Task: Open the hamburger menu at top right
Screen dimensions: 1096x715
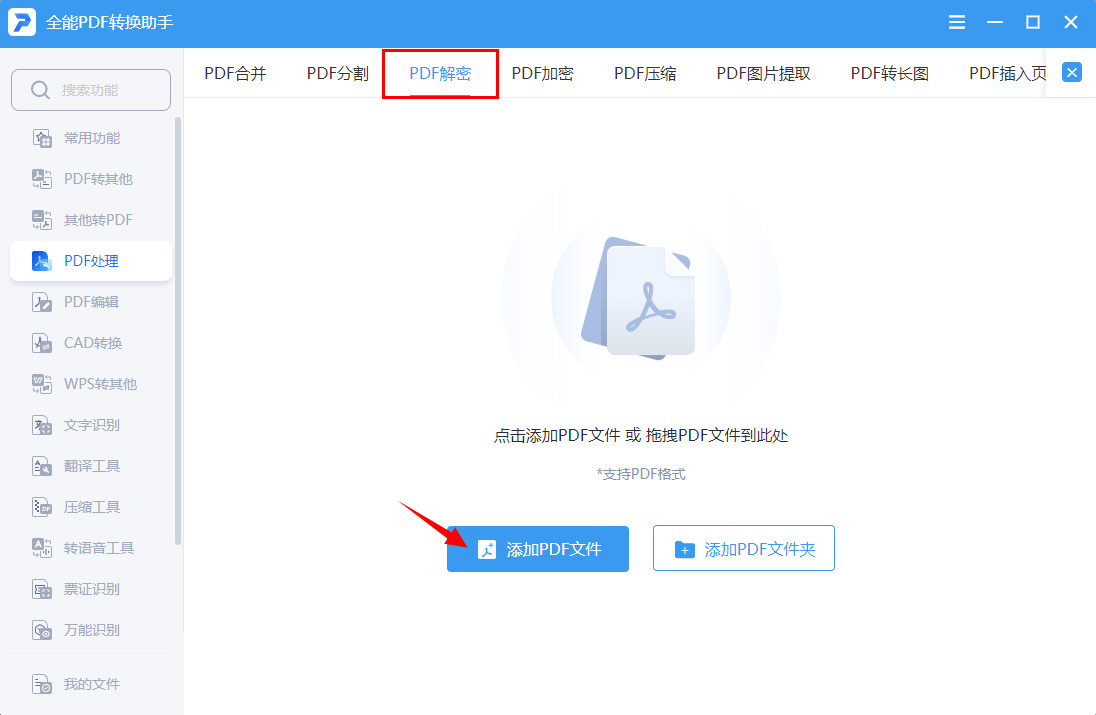Action: 956,21
